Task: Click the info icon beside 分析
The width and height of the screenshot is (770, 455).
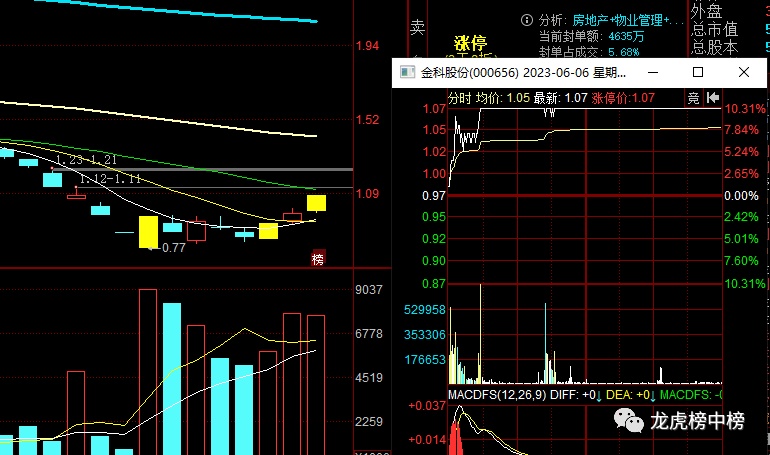Action: [526, 20]
